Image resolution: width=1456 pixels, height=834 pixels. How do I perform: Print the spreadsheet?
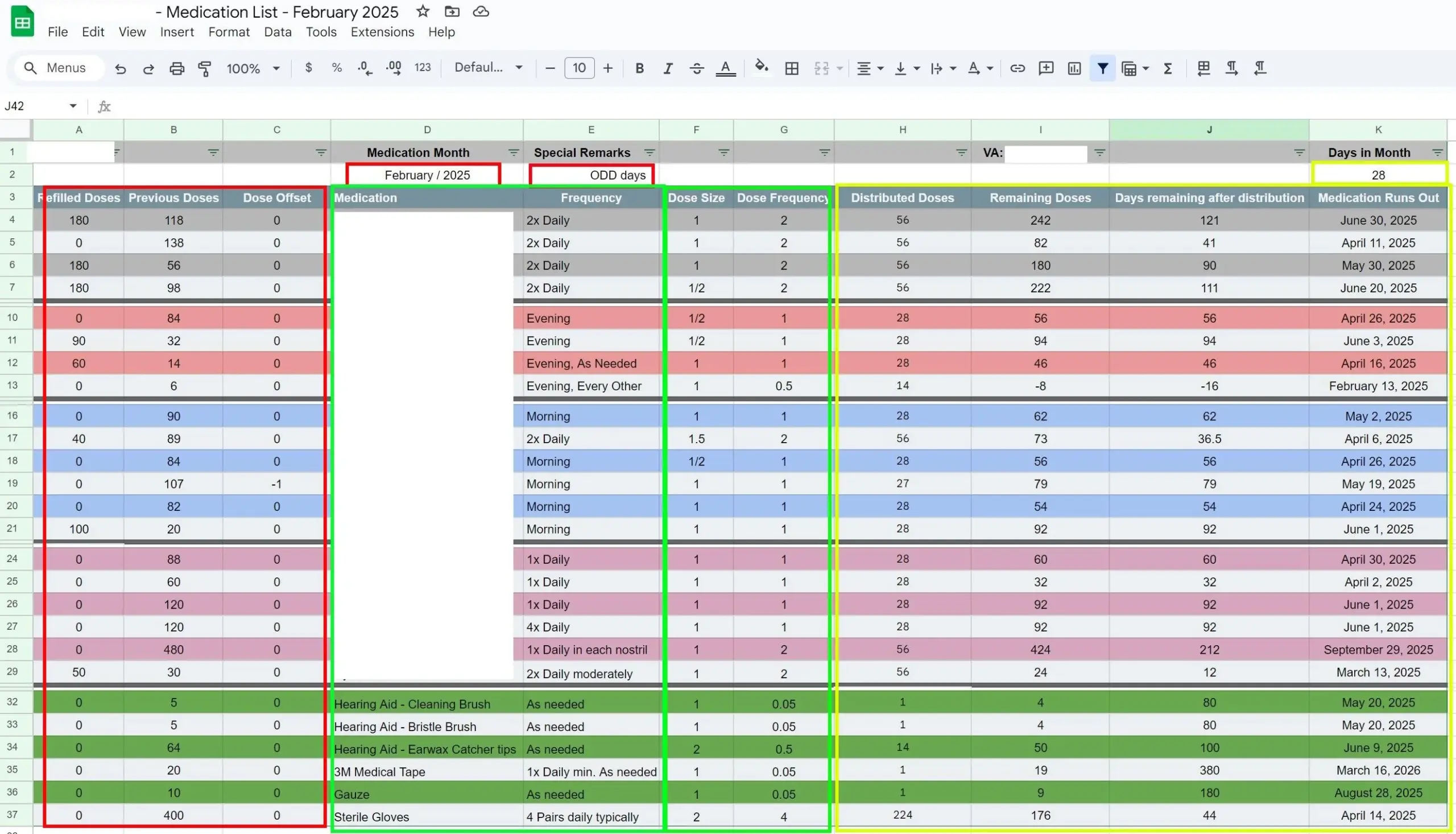pyautogui.click(x=177, y=68)
